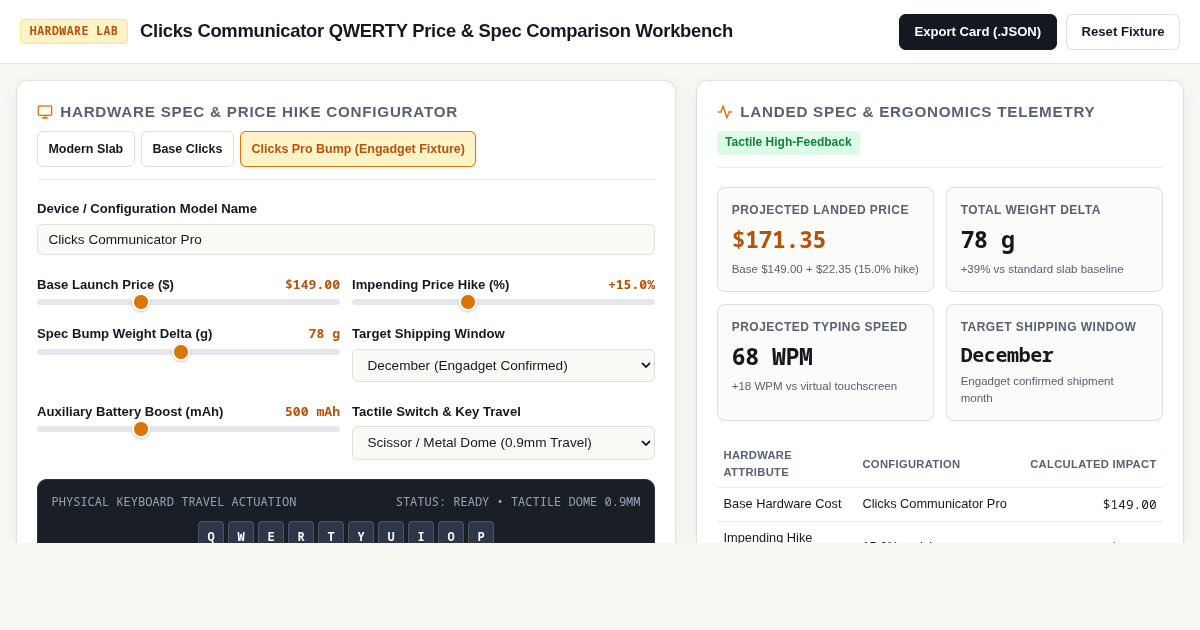The height and width of the screenshot is (630, 1200).
Task: Click the Clicks Communicator Pro configuration cell
Action: tap(935, 504)
